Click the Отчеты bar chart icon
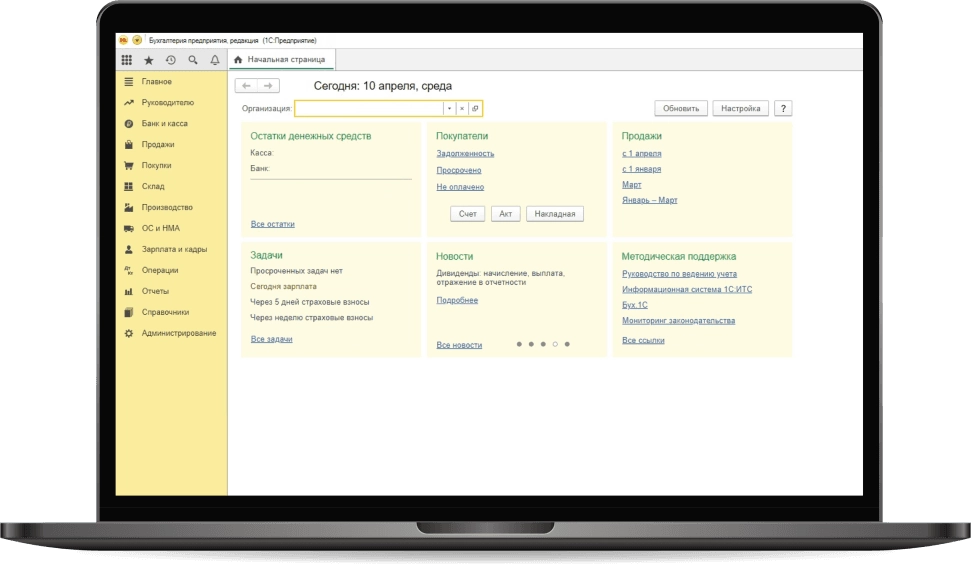 [128, 291]
